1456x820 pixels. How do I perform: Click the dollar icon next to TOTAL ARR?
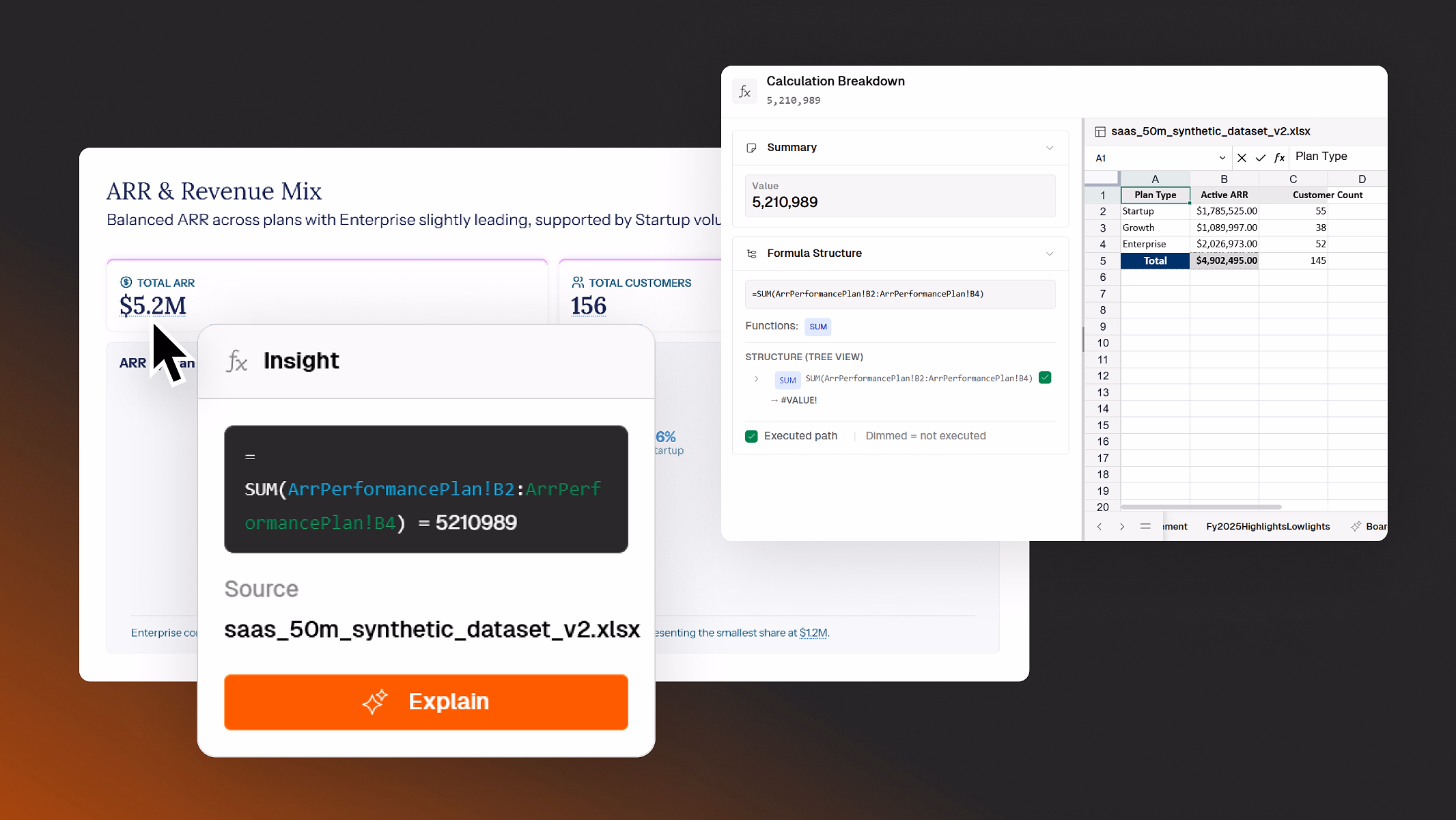click(126, 282)
